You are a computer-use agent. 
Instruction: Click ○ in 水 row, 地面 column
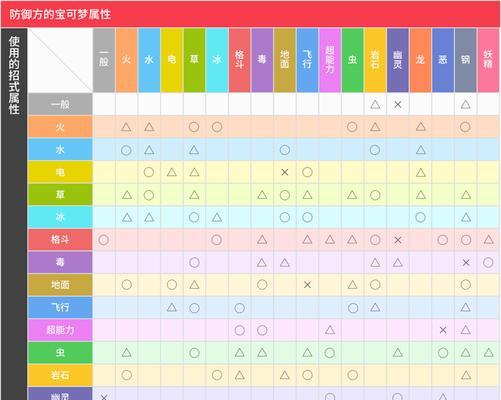[x=285, y=150]
